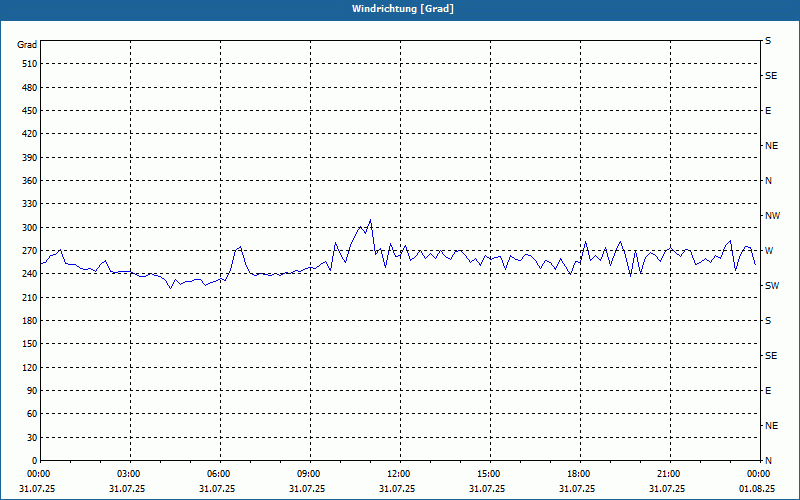Image resolution: width=800 pixels, height=500 pixels.
Task: Click the 30 value on the Grad axis
Action: 32,437
